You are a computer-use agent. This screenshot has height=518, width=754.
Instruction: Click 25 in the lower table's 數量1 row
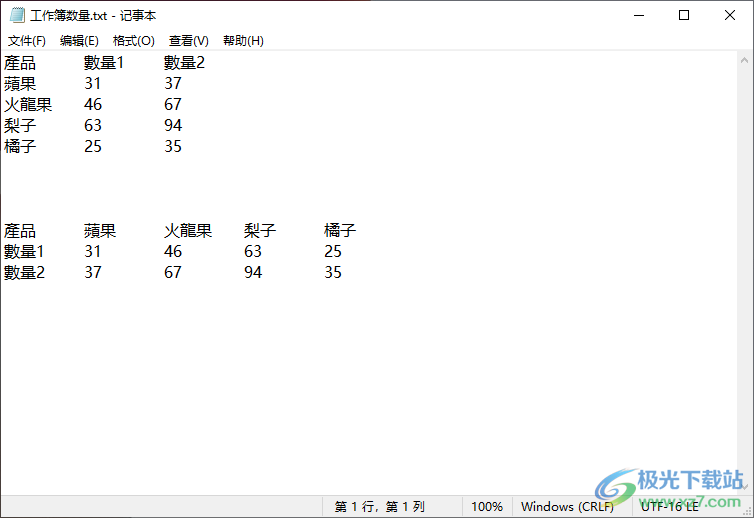333,252
